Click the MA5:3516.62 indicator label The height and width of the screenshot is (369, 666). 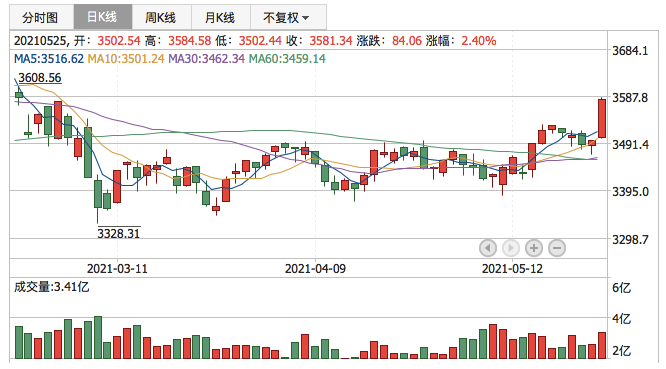49,59
